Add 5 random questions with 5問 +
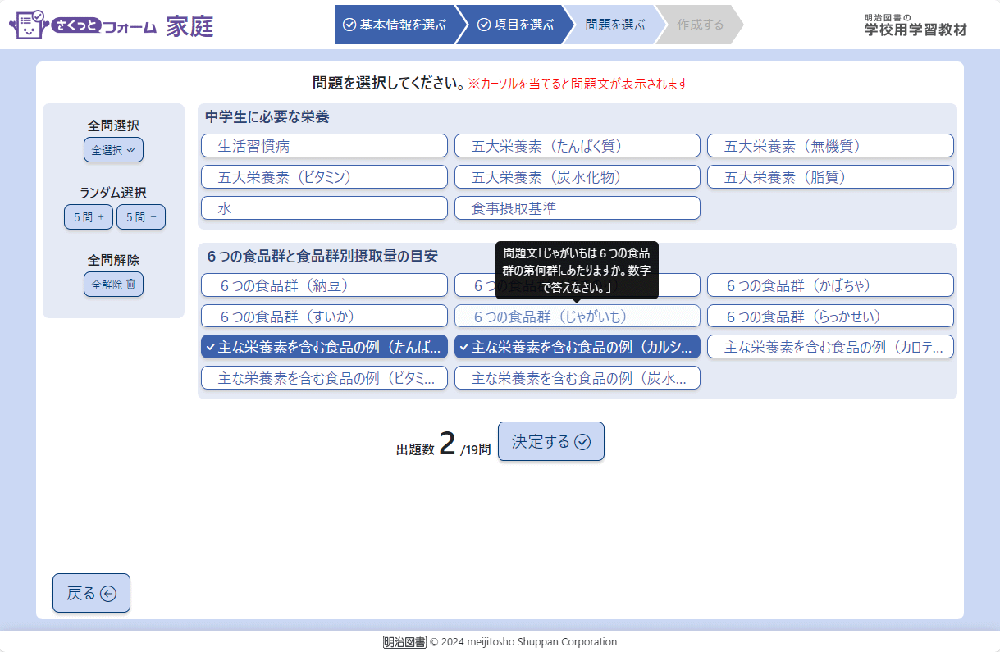The image size is (1000, 652). click(88, 217)
